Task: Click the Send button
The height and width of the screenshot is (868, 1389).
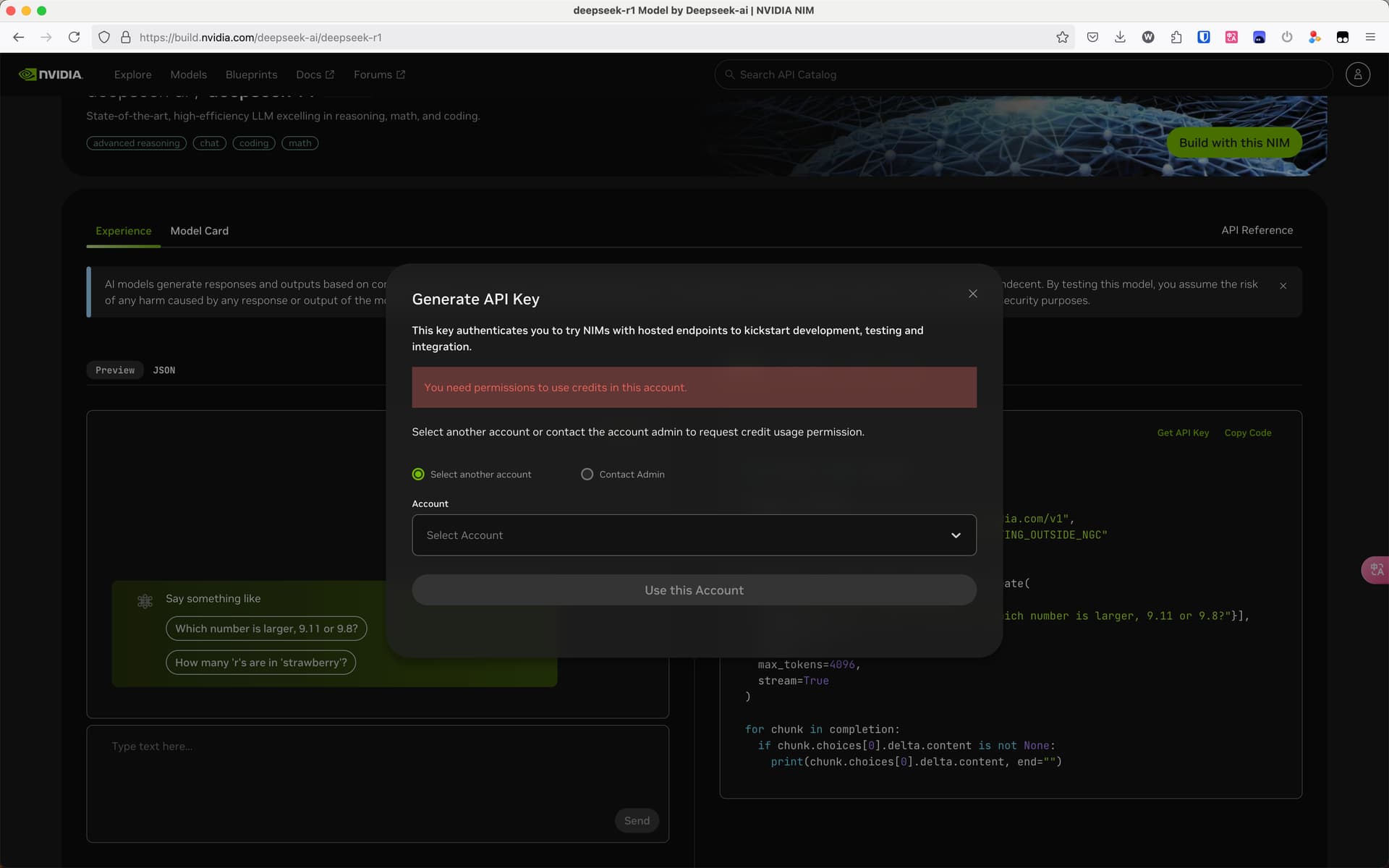Action: tap(637, 820)
